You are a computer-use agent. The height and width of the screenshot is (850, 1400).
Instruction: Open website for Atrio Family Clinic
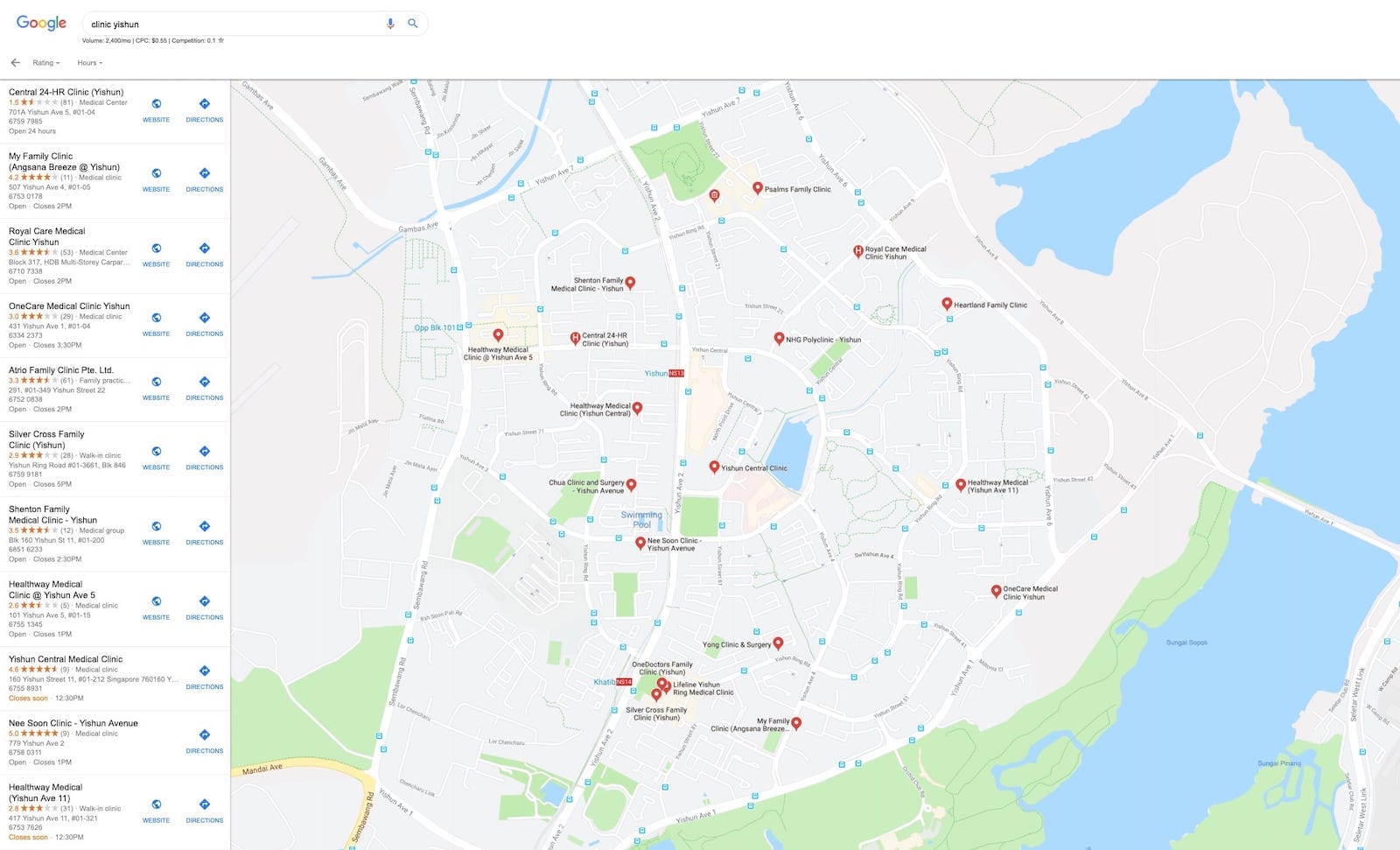point(157,388)
